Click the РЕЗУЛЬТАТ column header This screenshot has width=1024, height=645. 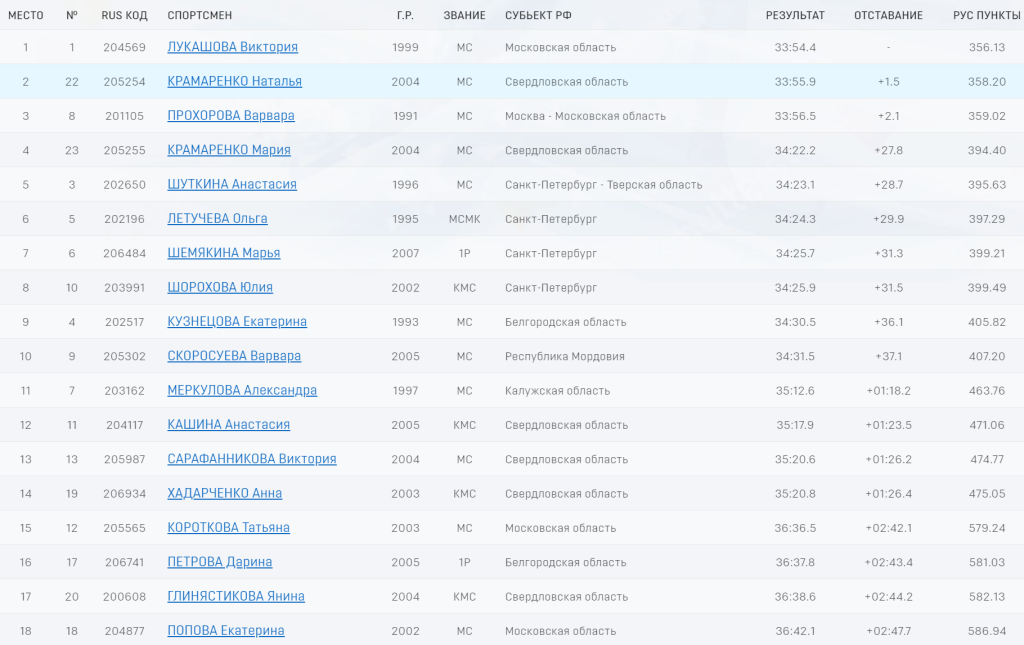tap(795, 15)
